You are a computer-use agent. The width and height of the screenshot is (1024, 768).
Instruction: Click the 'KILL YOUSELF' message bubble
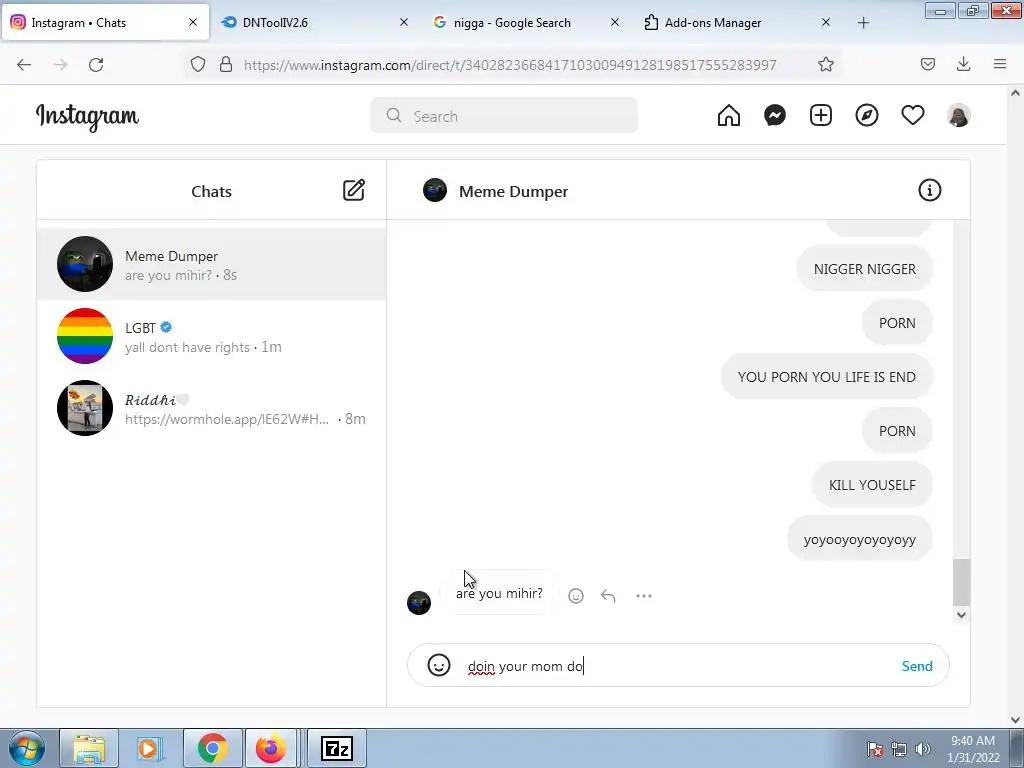872,485
